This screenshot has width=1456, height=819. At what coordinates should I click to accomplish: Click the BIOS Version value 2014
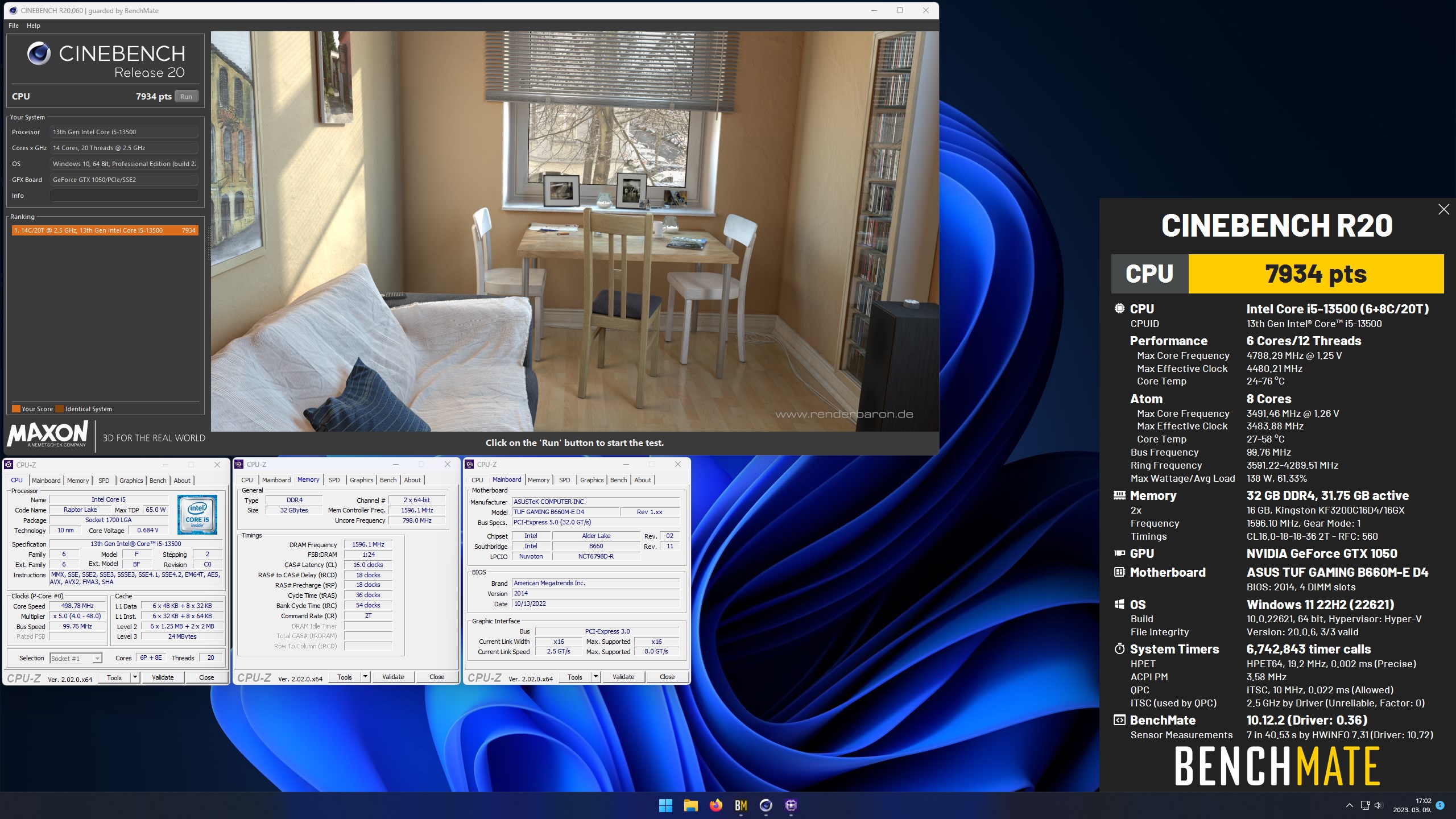(595, 593)
